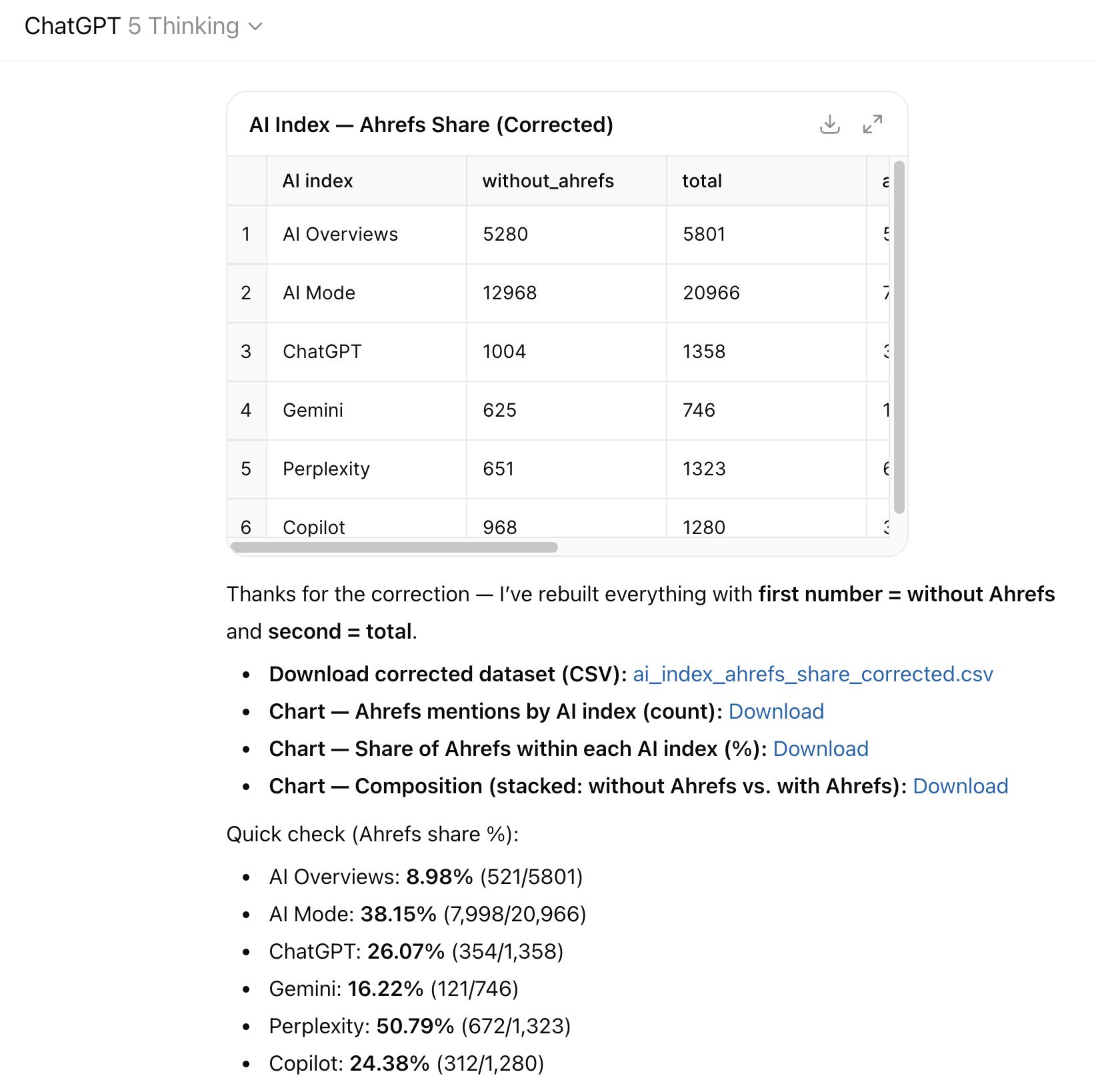1096x1092 pixels.
Task: Select the Copilot row number cell
Action: (247, 526)
